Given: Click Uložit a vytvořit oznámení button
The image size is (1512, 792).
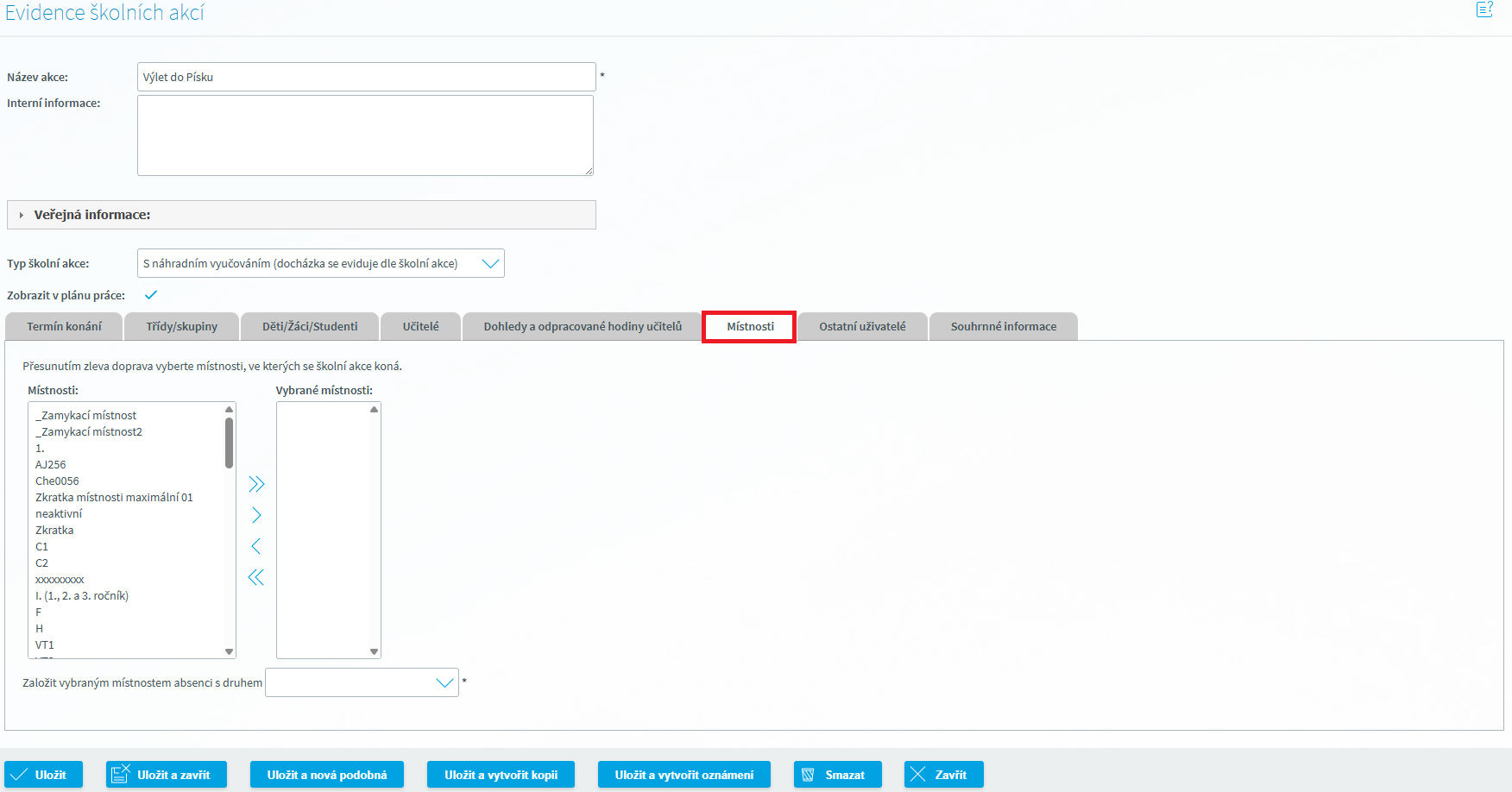Looking at the screenshot, I should (x=684, y=775).
